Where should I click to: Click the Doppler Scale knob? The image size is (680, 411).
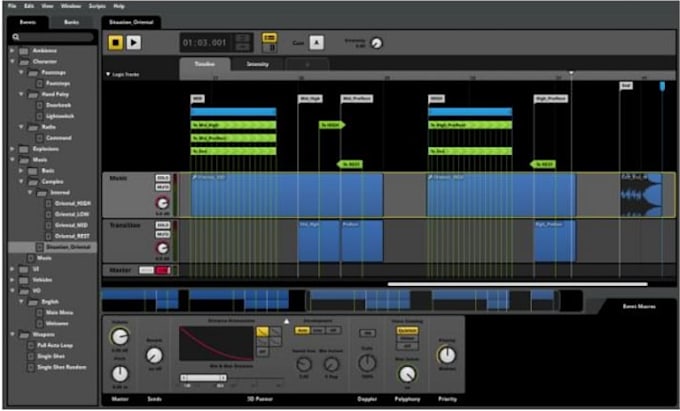pos(367,363)
